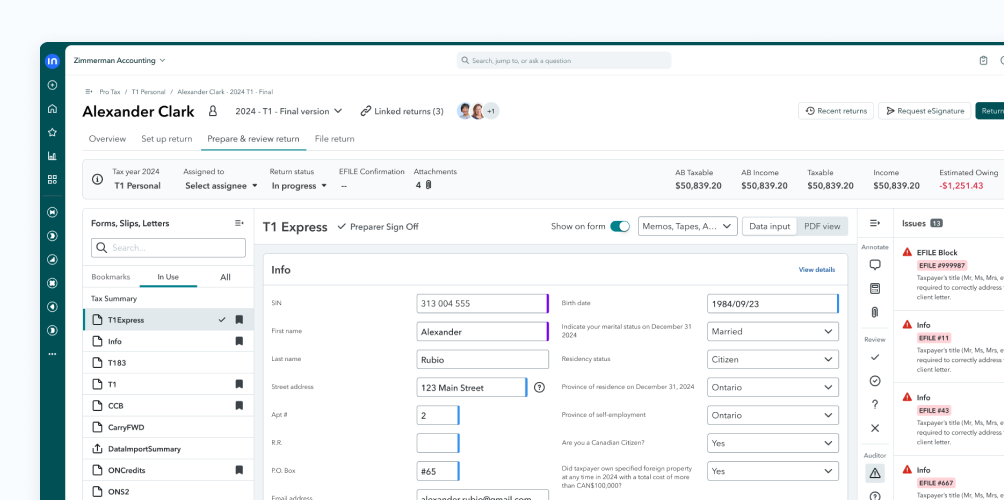Click help question icon beside Street address
Viewport: 1004px width, 500px height.
[539, 387]
